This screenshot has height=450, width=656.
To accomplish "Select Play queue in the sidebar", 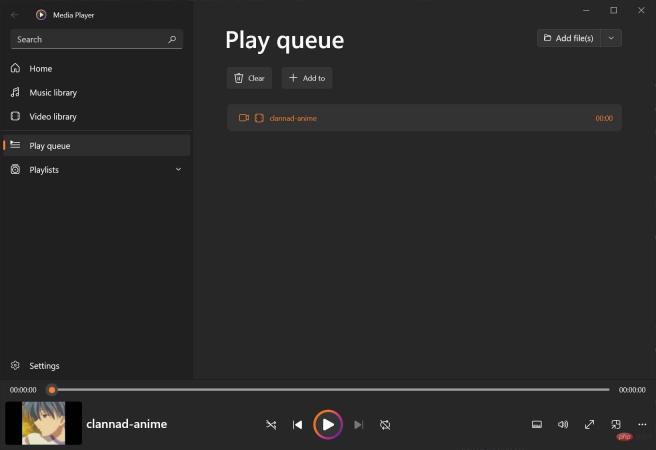I will [96, 146].
